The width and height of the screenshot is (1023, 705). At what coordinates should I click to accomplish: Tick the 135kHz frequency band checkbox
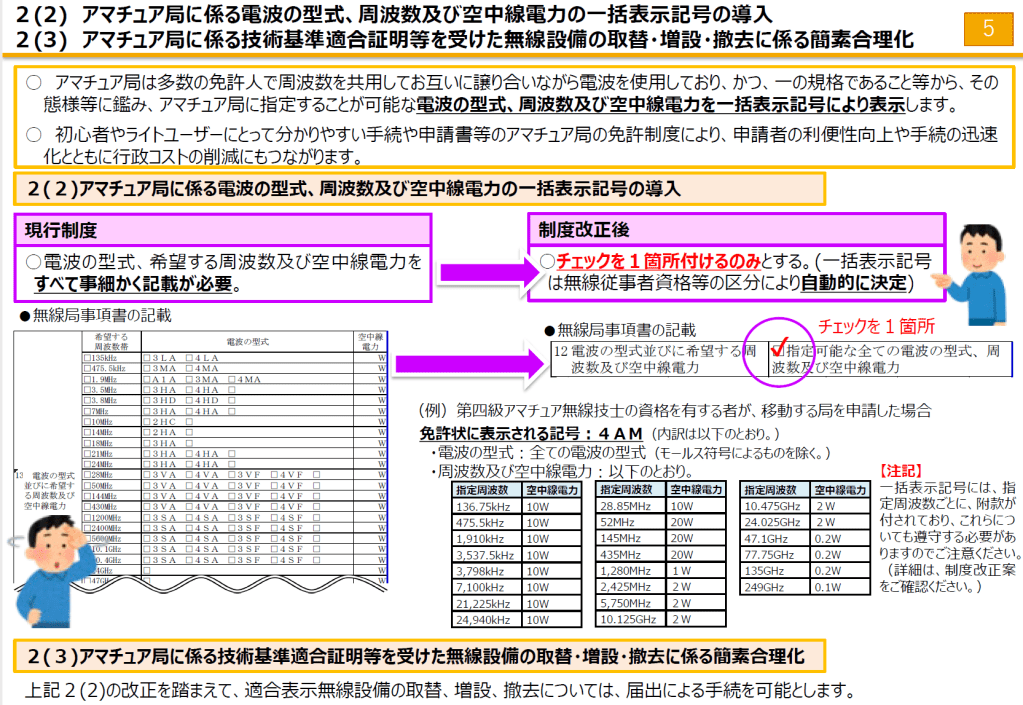[87, 357]
